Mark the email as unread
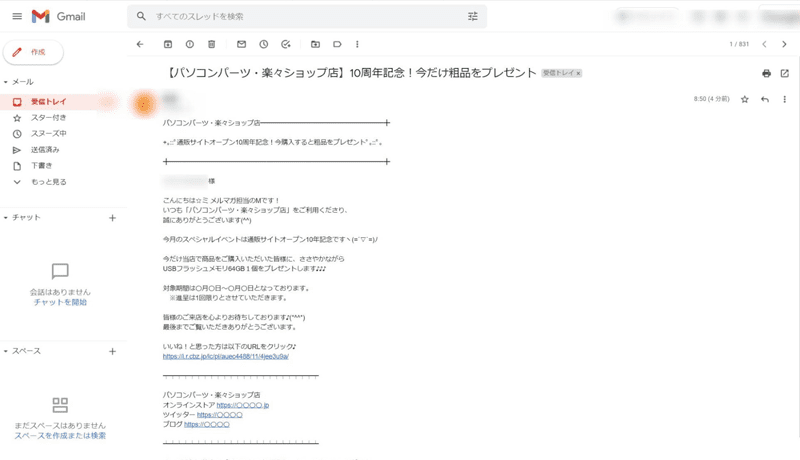The height and width of the screenshot is (460, 800). pyautogui.click(x=241, y=44)
